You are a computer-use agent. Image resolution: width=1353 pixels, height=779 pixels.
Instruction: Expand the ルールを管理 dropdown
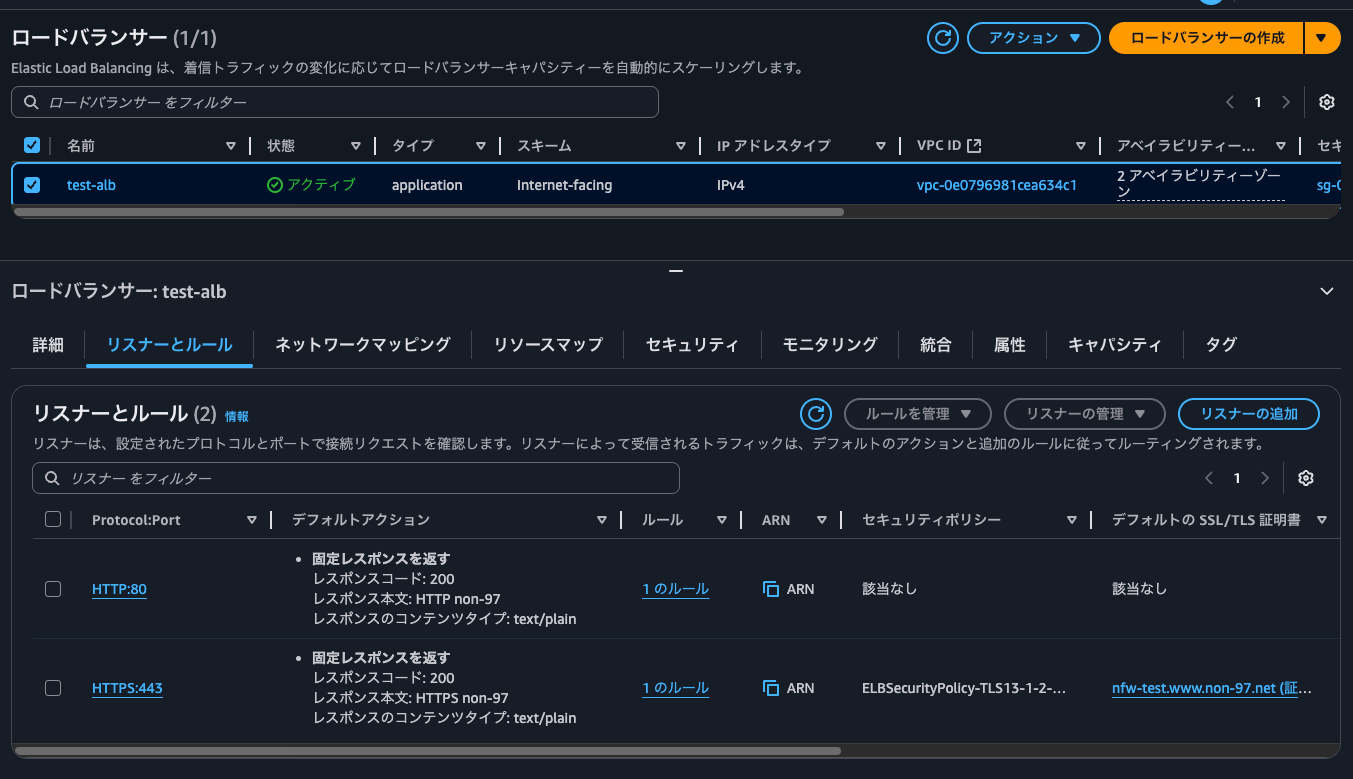point(917,414)
